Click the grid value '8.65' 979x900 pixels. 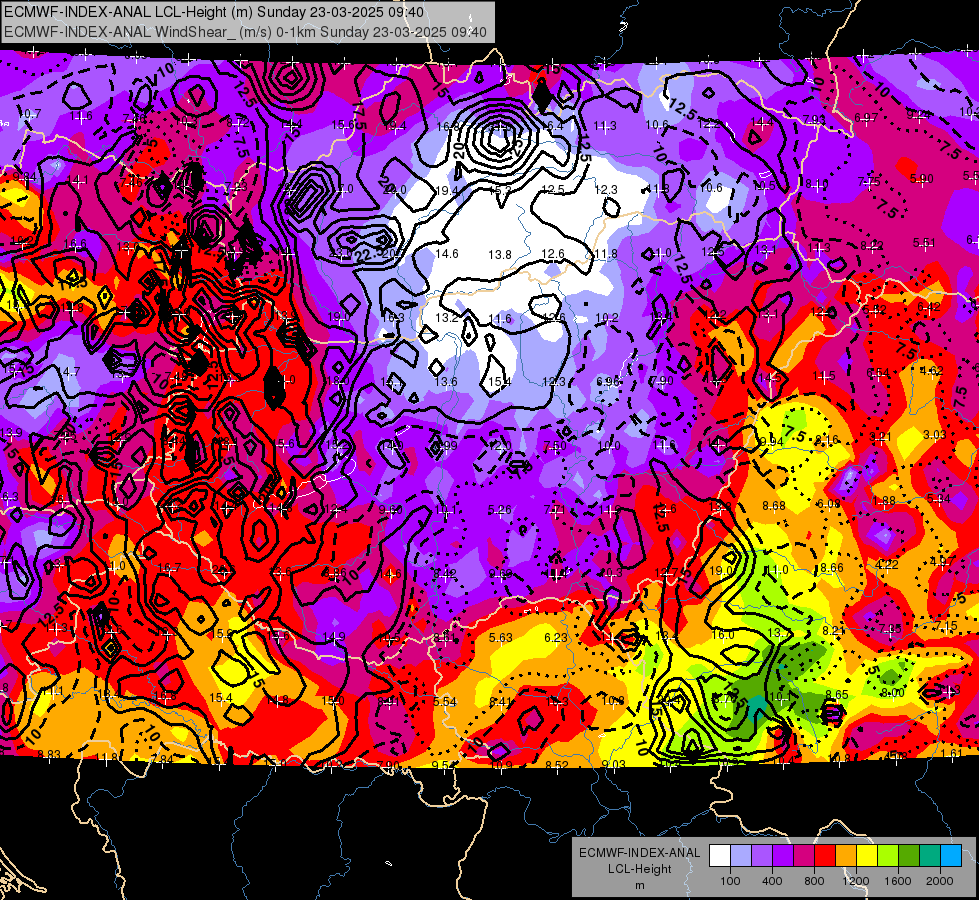tap(837, 695)
